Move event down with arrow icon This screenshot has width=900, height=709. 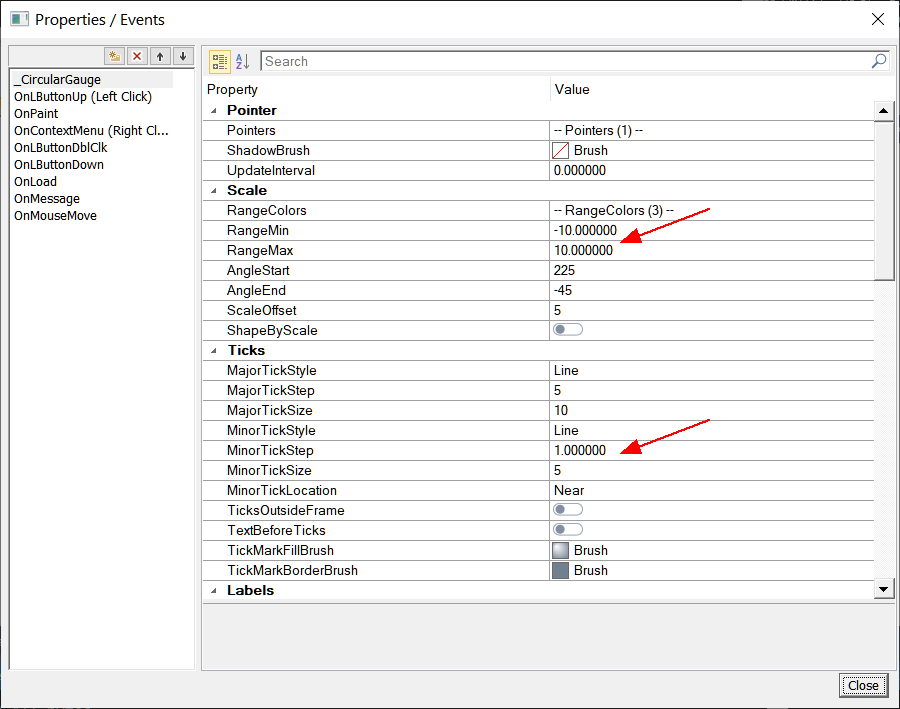point(183,56)
